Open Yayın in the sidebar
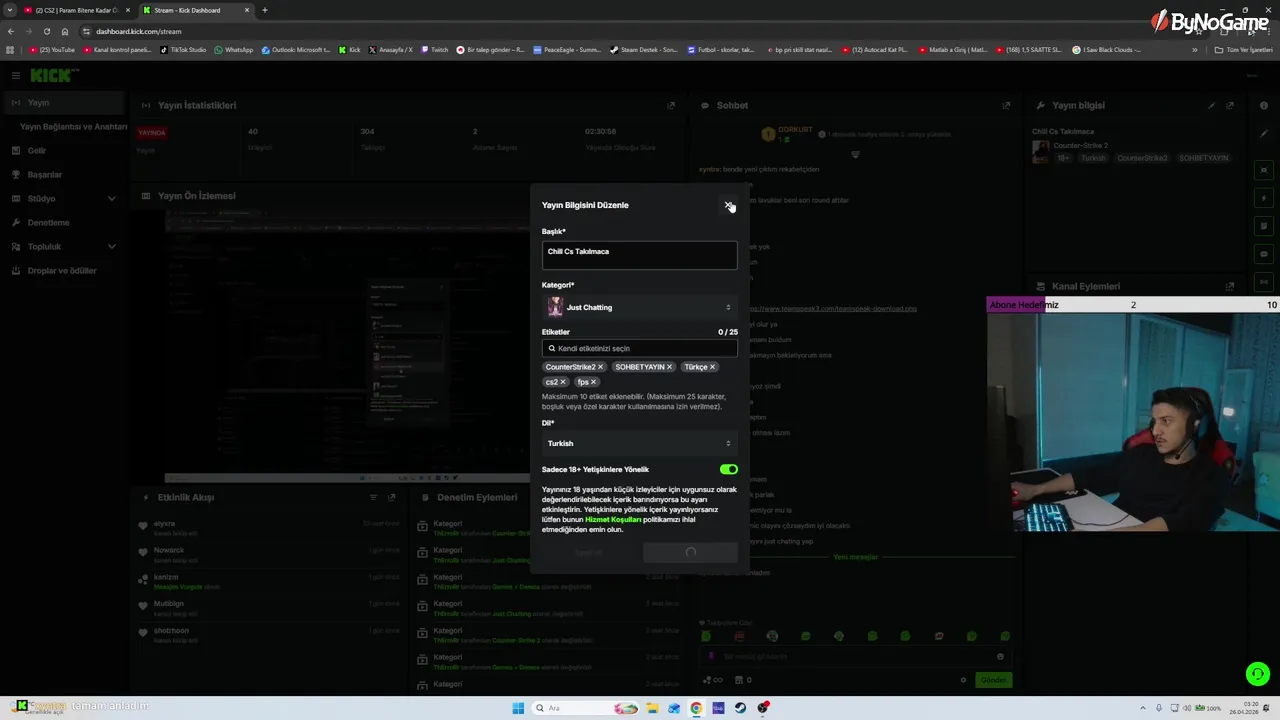 (62, 103)
